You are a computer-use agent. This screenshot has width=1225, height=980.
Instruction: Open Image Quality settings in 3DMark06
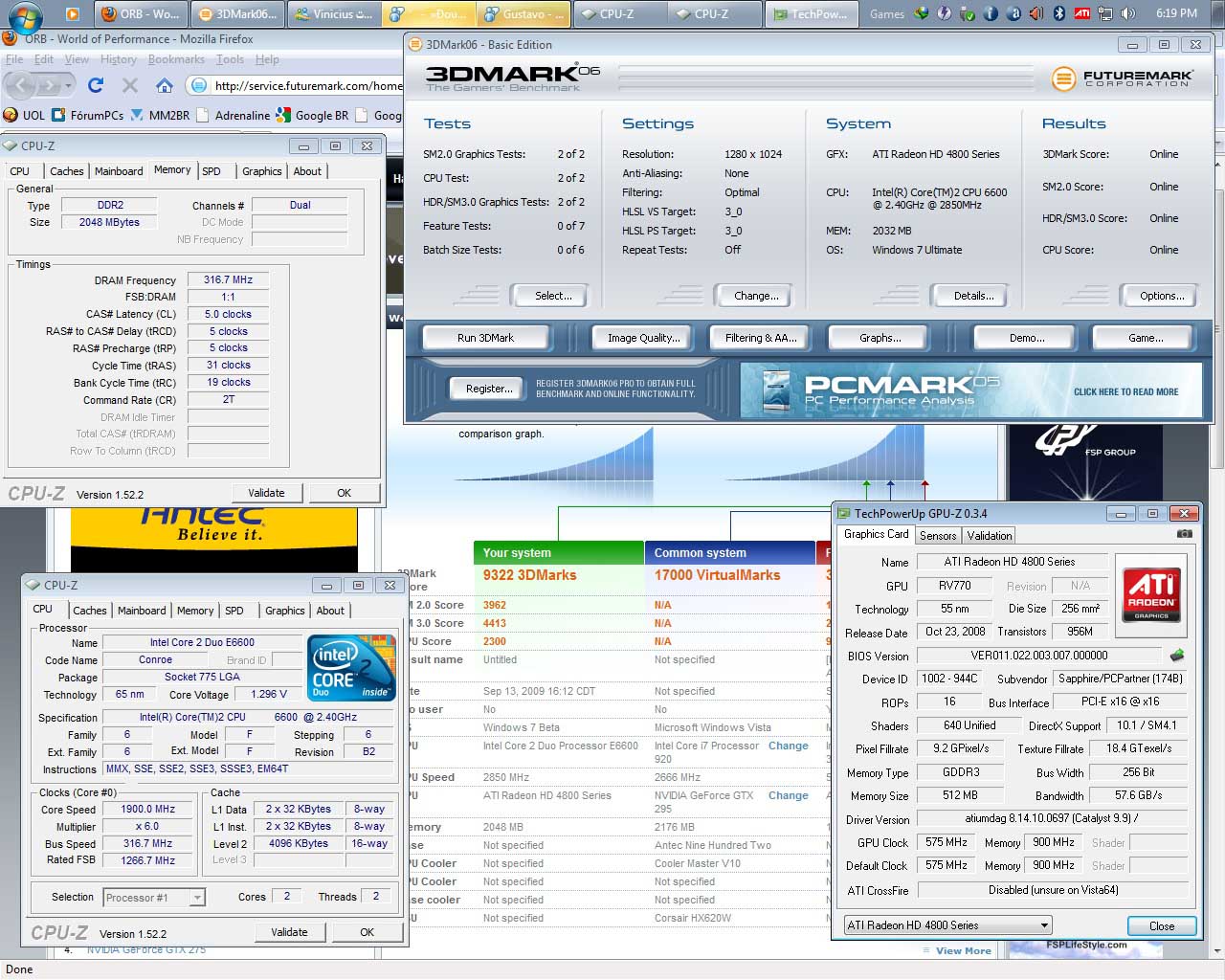(643, 338)
